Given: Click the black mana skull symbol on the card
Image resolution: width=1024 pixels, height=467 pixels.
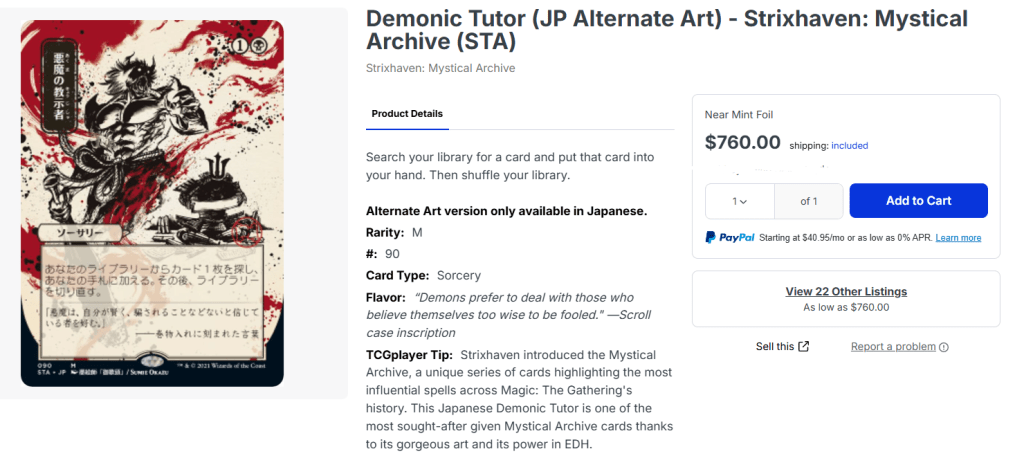Looking at the screenshot, I should click(259, 47).
